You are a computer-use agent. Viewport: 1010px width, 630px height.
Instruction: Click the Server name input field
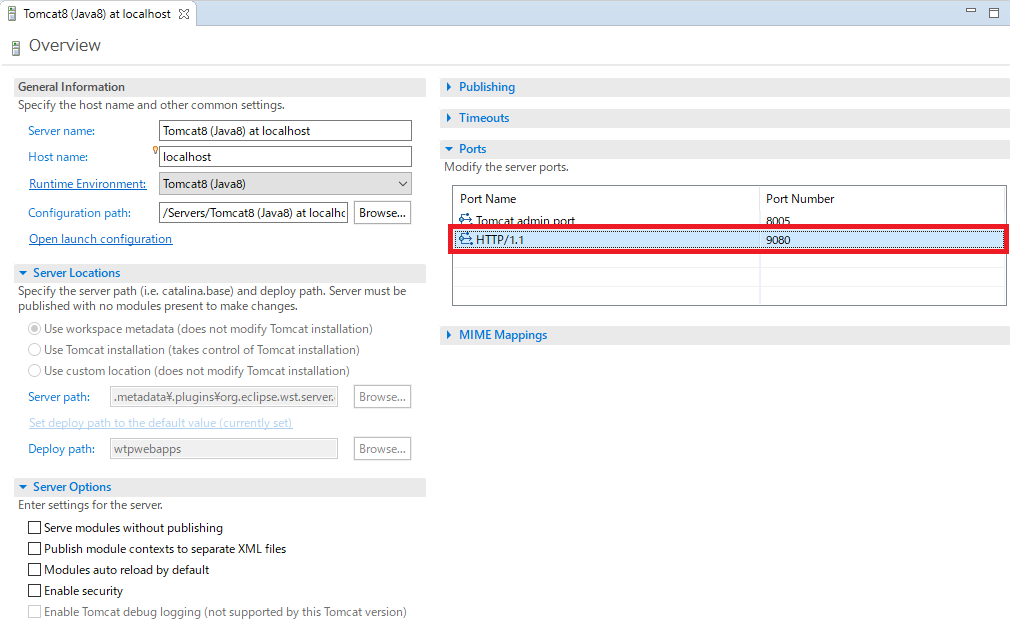pyautogui.click(x=285, y=130)
